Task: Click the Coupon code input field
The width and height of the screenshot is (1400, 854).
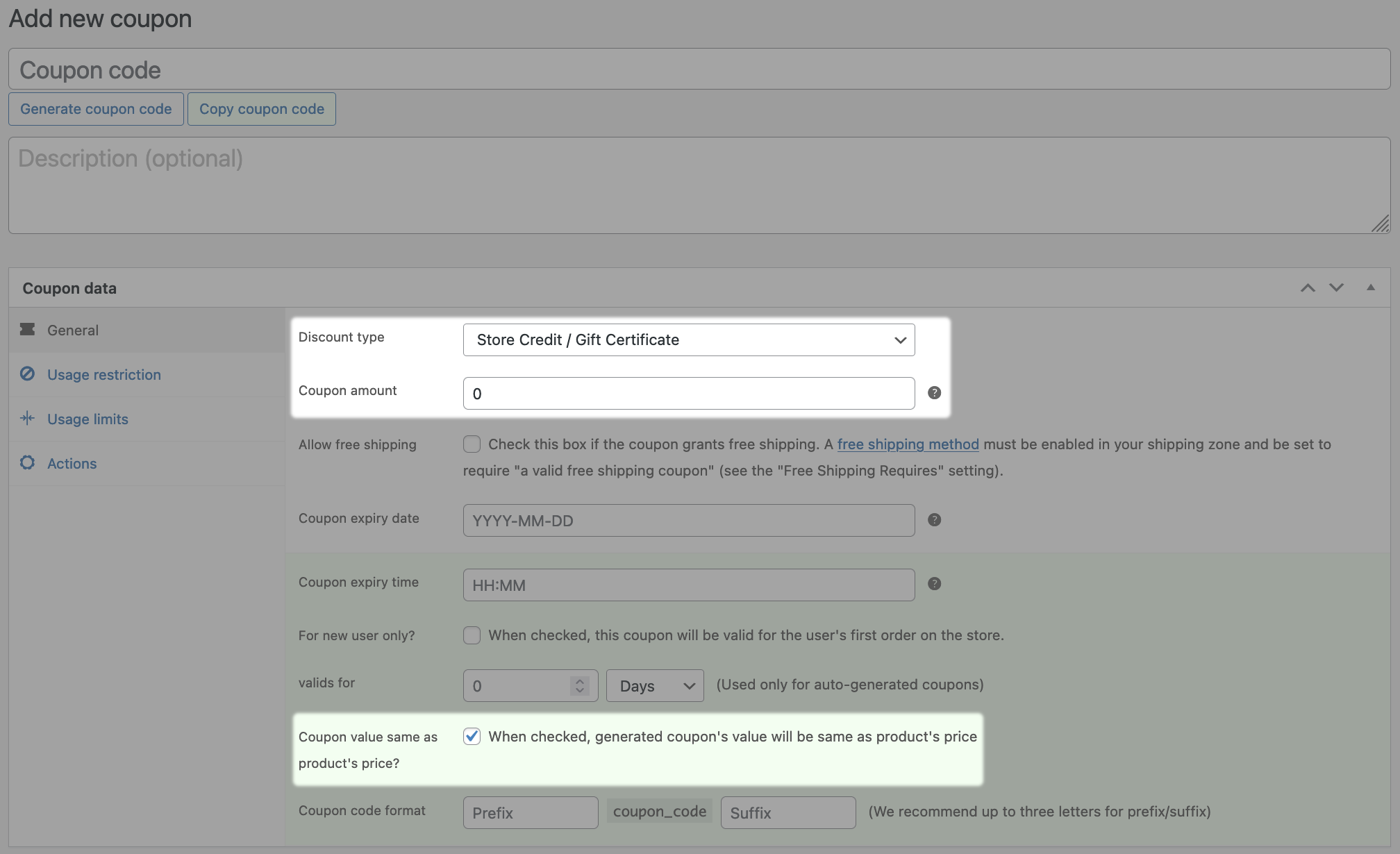Action: tap(694, 69)
